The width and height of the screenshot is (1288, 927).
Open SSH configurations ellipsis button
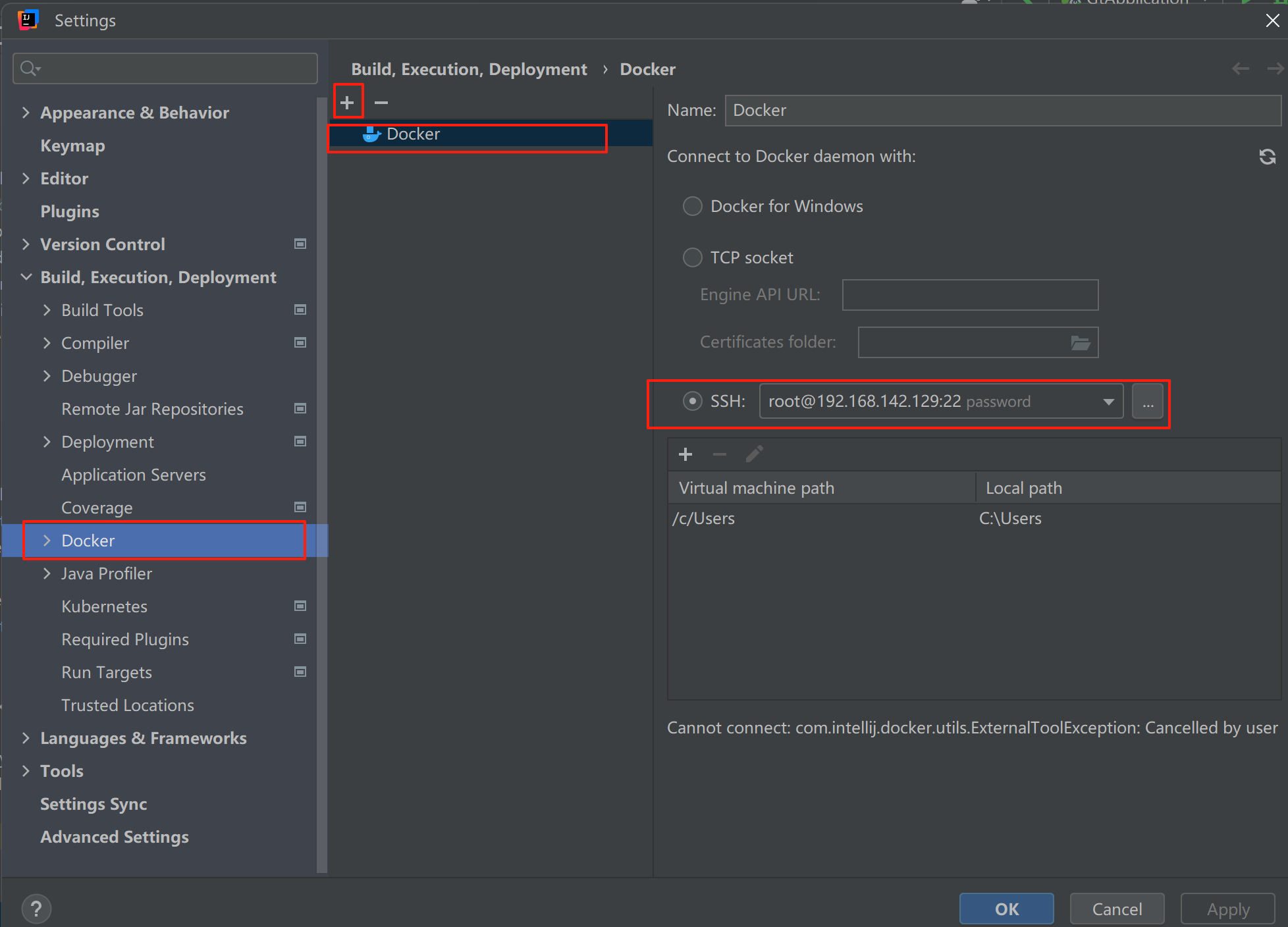[x=1148, y=402]
